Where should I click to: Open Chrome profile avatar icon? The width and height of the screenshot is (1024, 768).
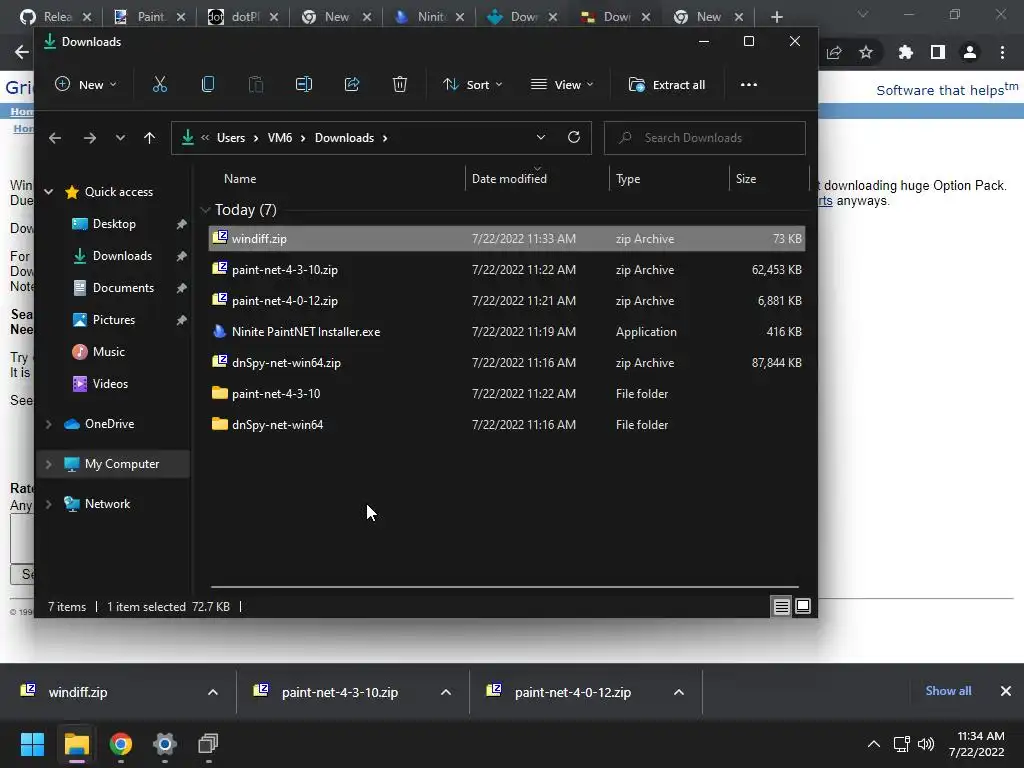(970, 52)
